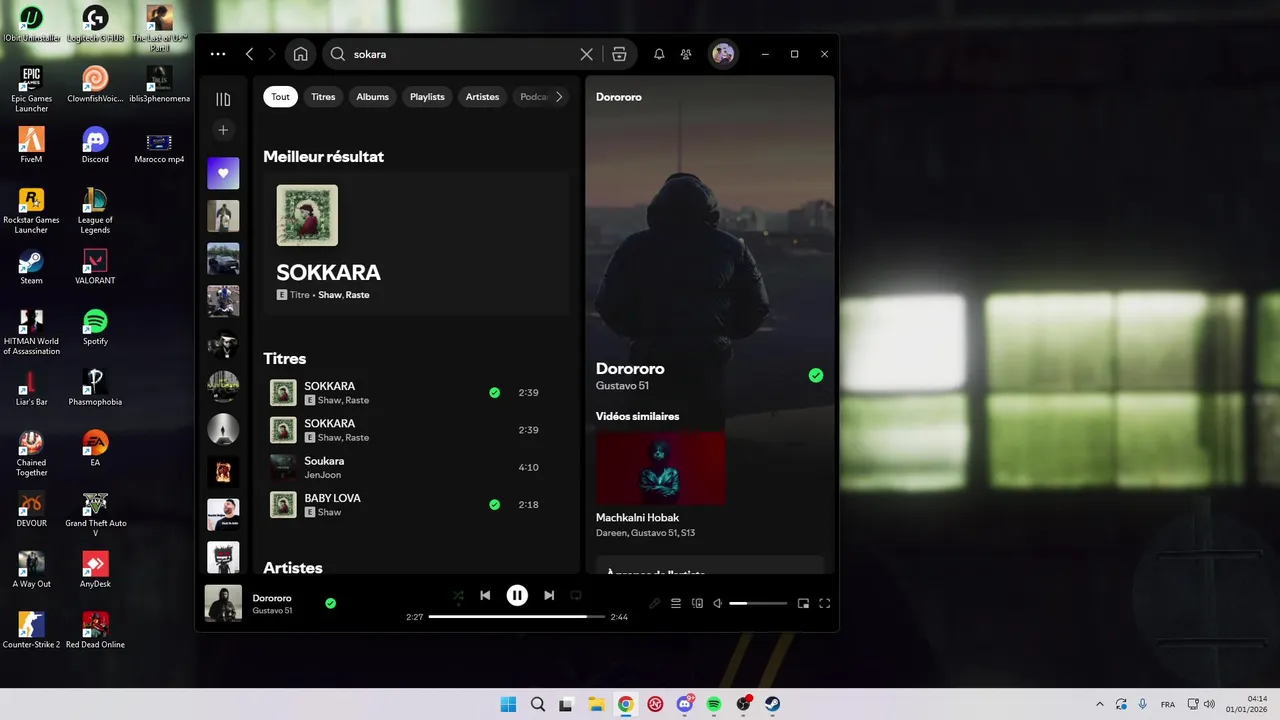Screen dimensions: 1280x720
Task: Click 'Machkalni Hobak' video title
Action: click(x=637, y=518)
